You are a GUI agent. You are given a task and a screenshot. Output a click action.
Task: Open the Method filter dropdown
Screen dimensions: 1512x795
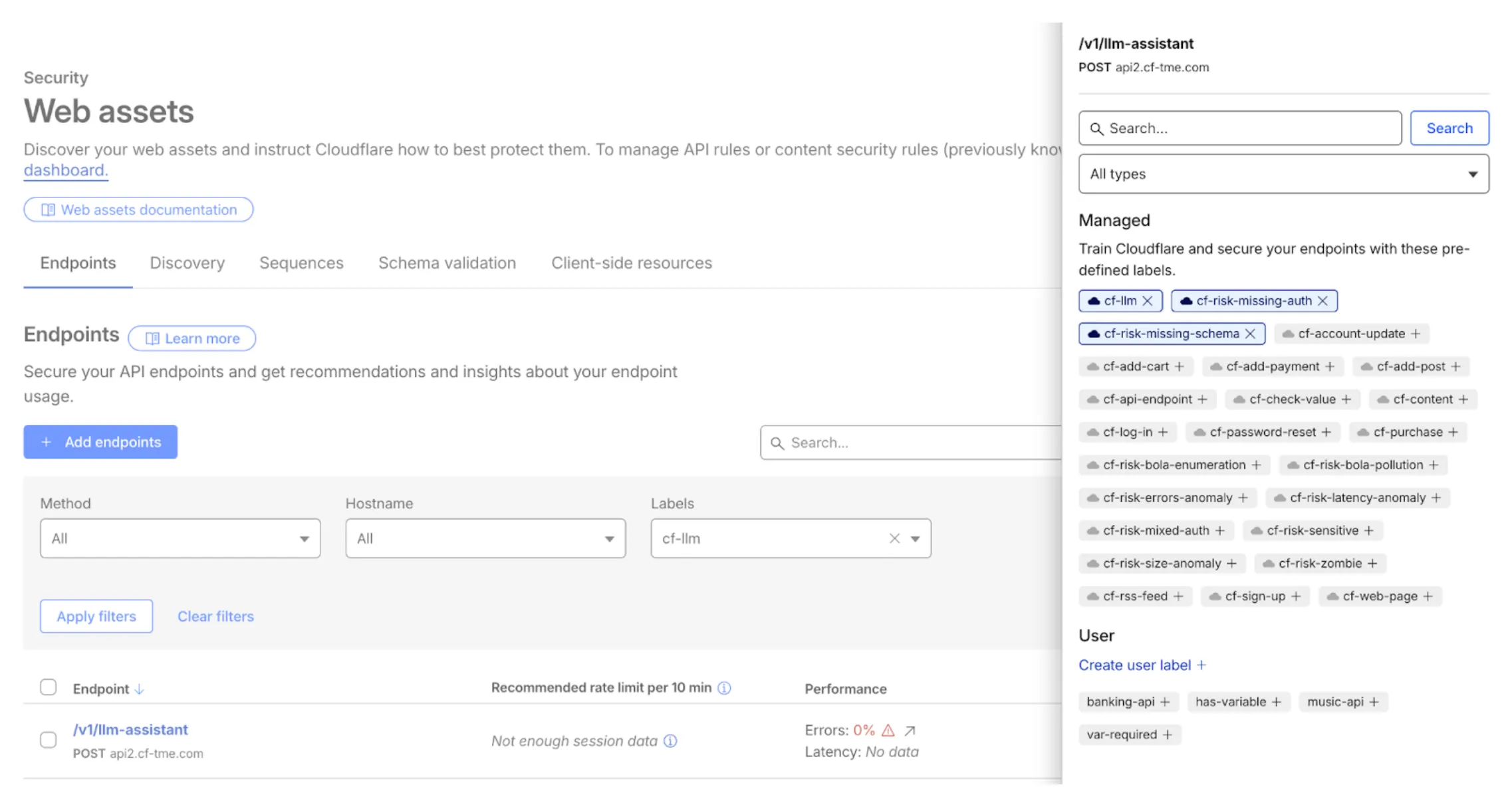tap(180, 538)
